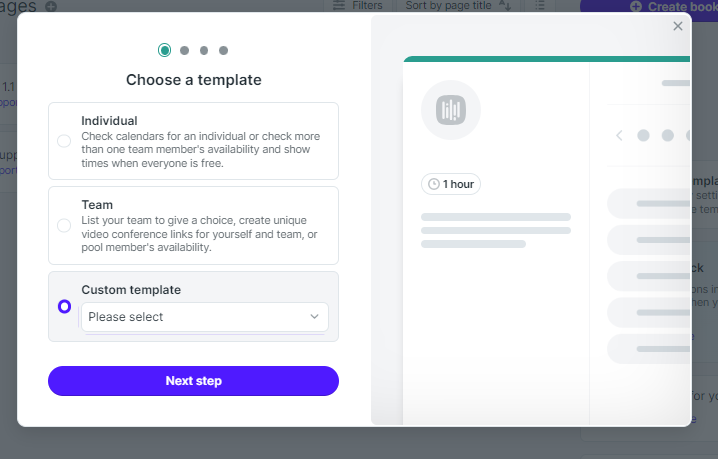Select the Custom template radio button
The height and width of the screenshot is (459, 718).
[65, 306]
